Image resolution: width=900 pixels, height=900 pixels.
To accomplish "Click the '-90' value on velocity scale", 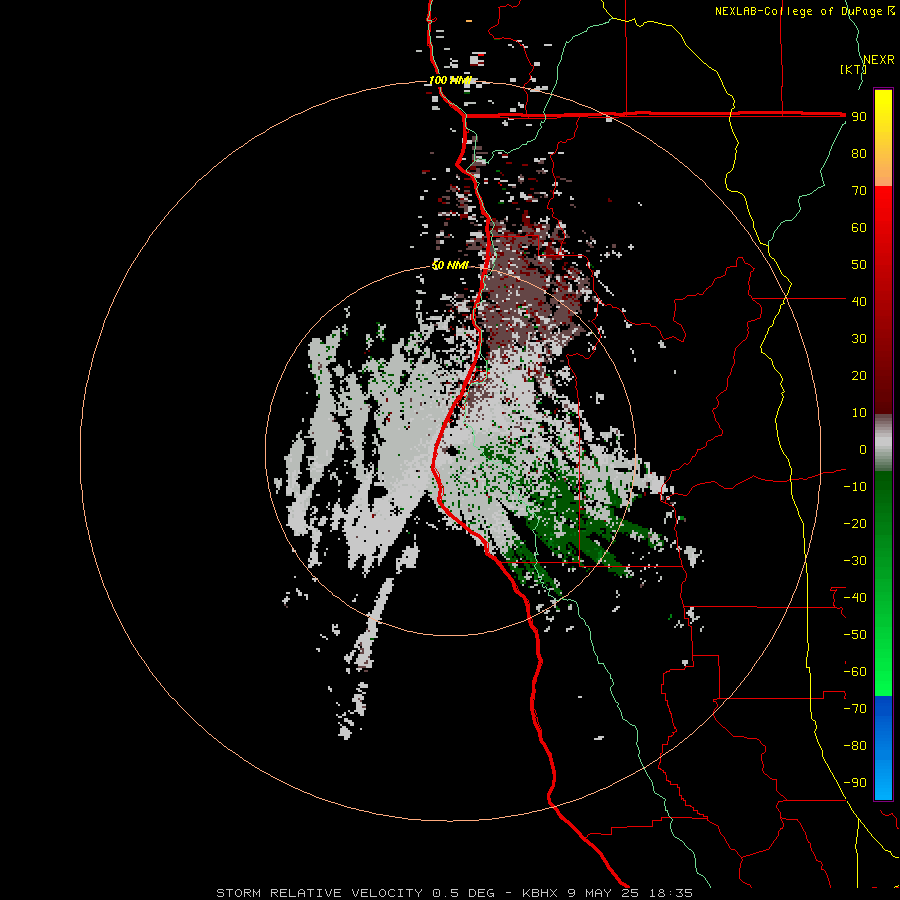I will tap(855, 783).
